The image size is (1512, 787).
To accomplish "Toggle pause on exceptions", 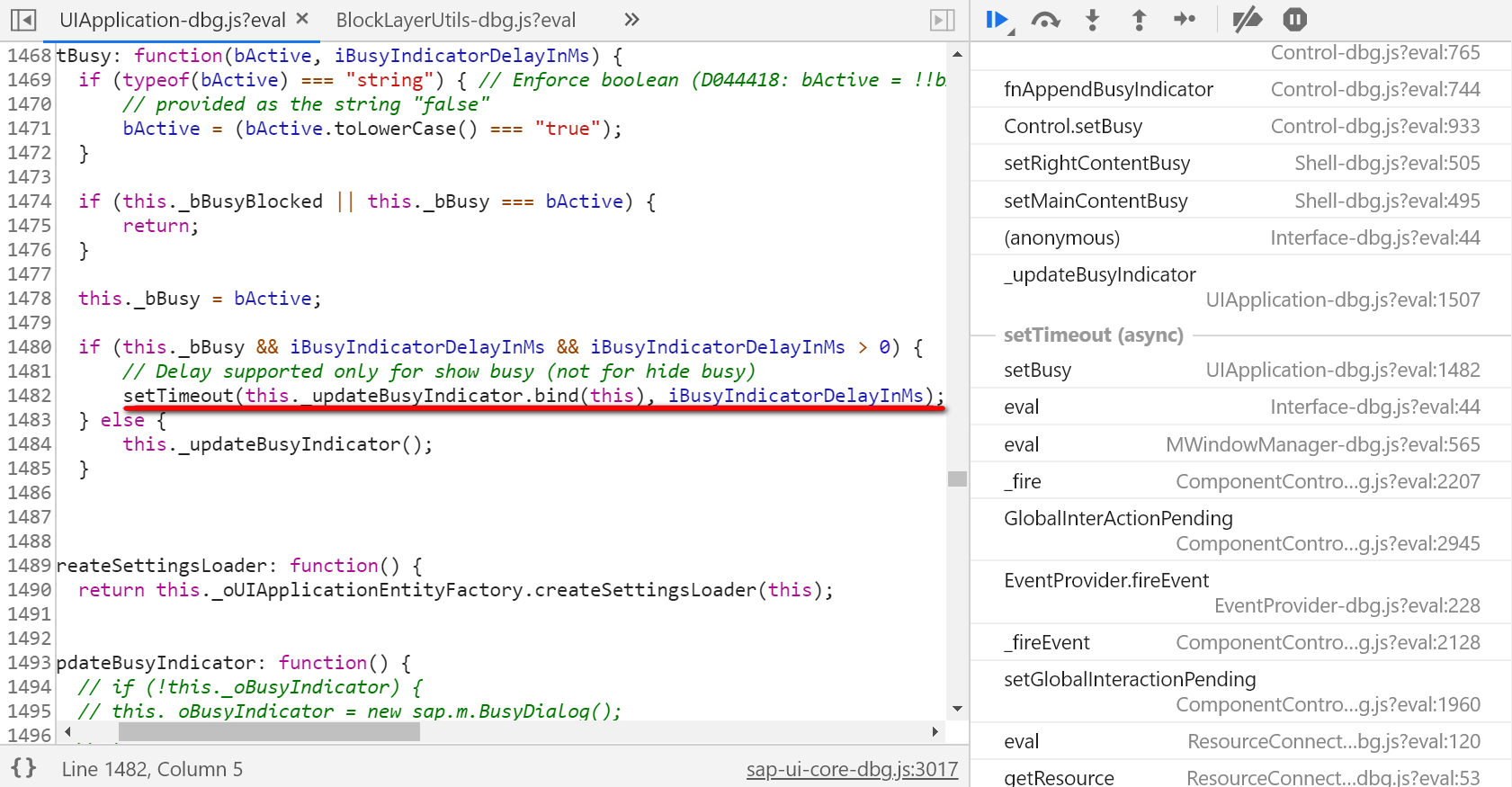I will coord(1294,19).
